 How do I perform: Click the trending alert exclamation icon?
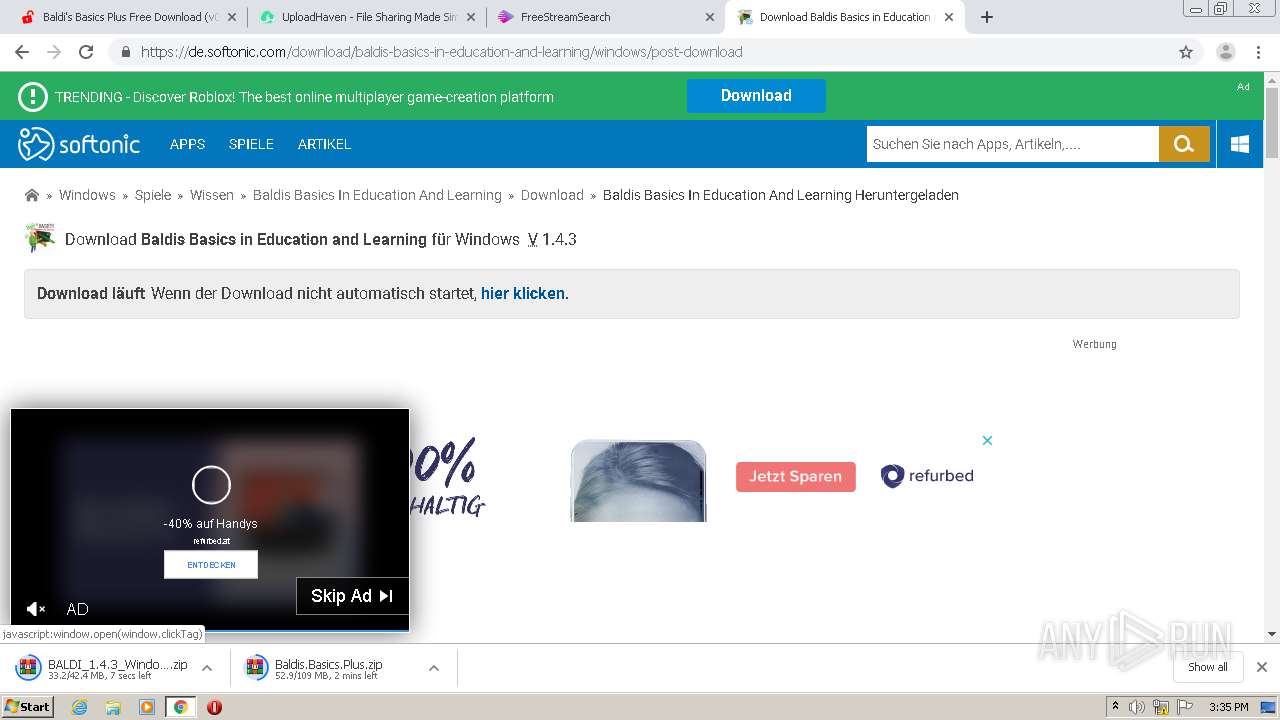[x=33, y=97]
